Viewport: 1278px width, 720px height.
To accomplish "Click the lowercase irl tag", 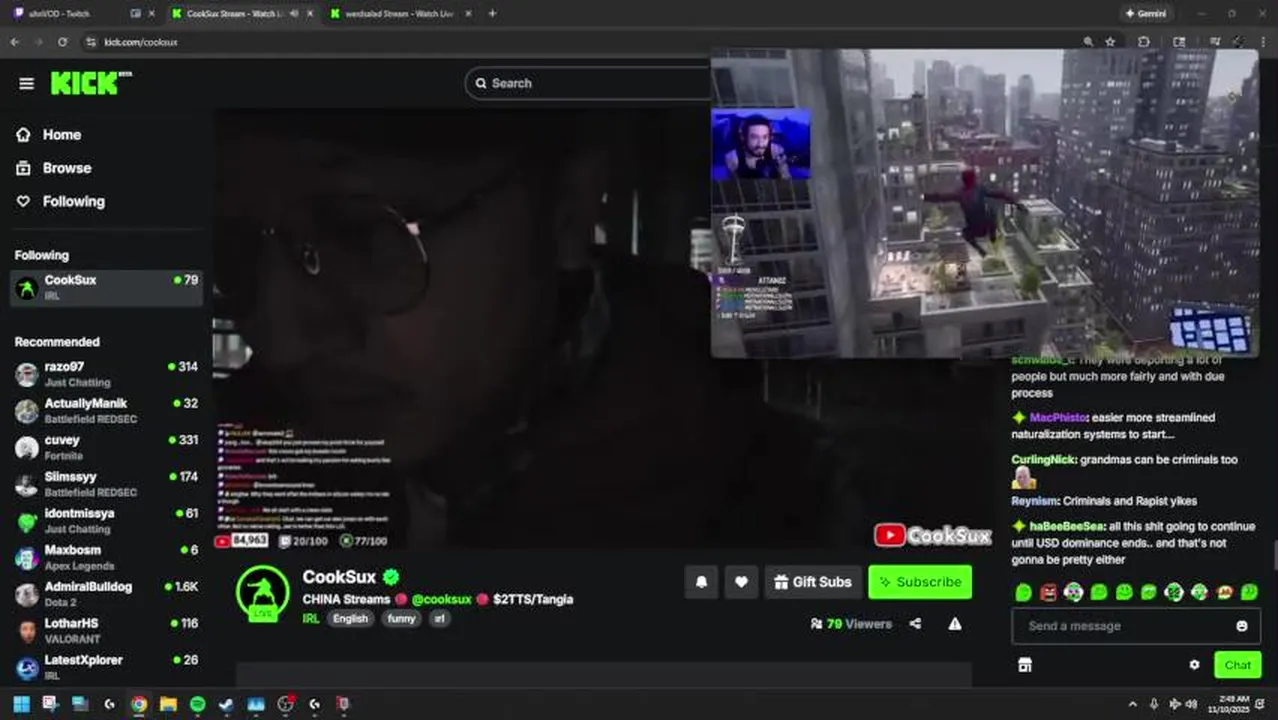I will point(439,619).
